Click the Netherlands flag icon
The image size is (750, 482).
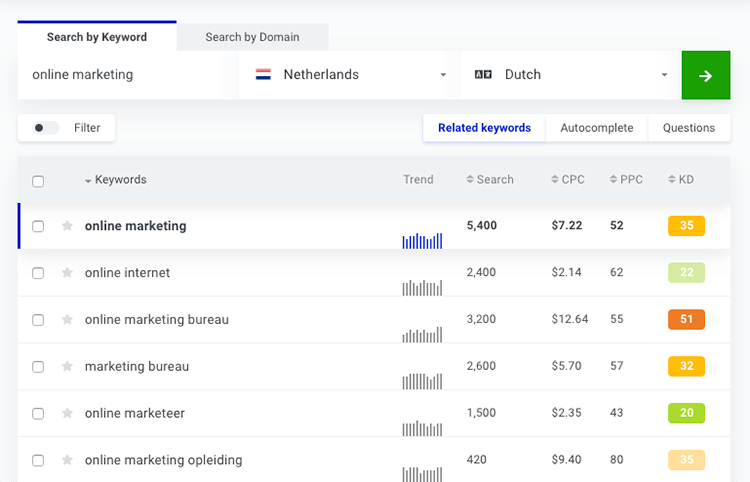(x=263, y=75)
